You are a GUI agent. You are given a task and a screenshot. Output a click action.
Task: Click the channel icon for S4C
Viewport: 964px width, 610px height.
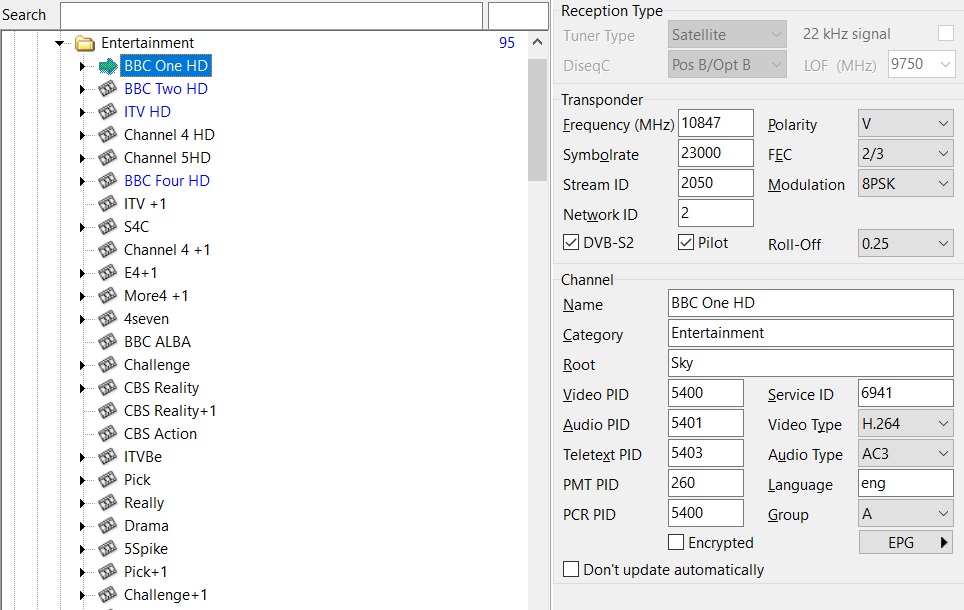click(x=108, y=227)
